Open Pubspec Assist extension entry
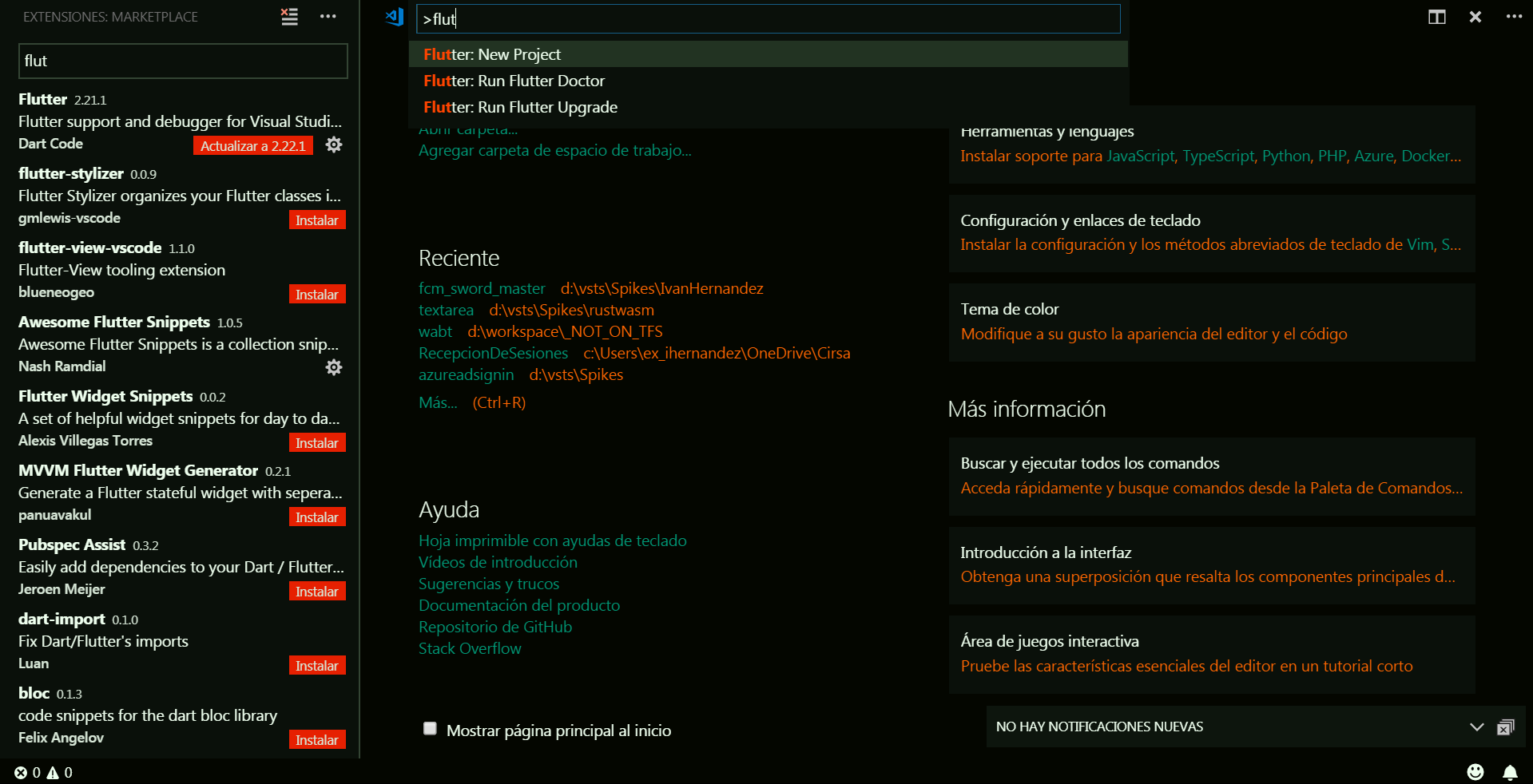The height and width of the screenshot is (784, 1533). [180, 568]
